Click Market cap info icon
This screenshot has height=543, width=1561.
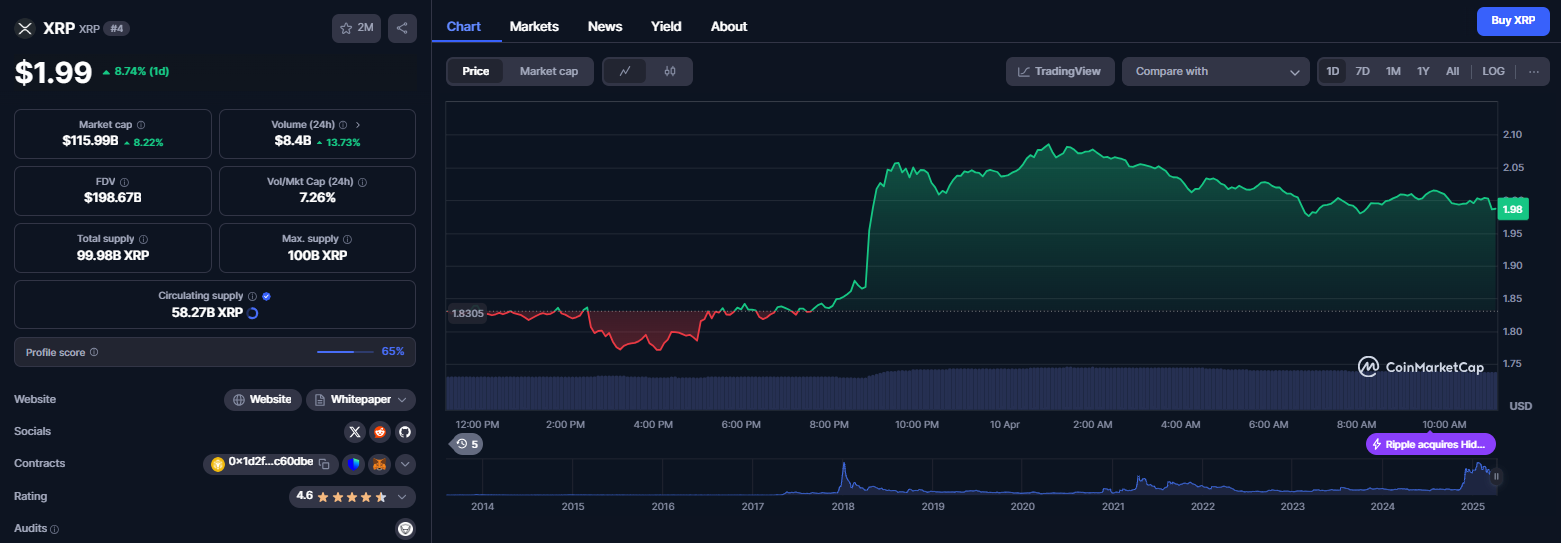click(141, 125)
